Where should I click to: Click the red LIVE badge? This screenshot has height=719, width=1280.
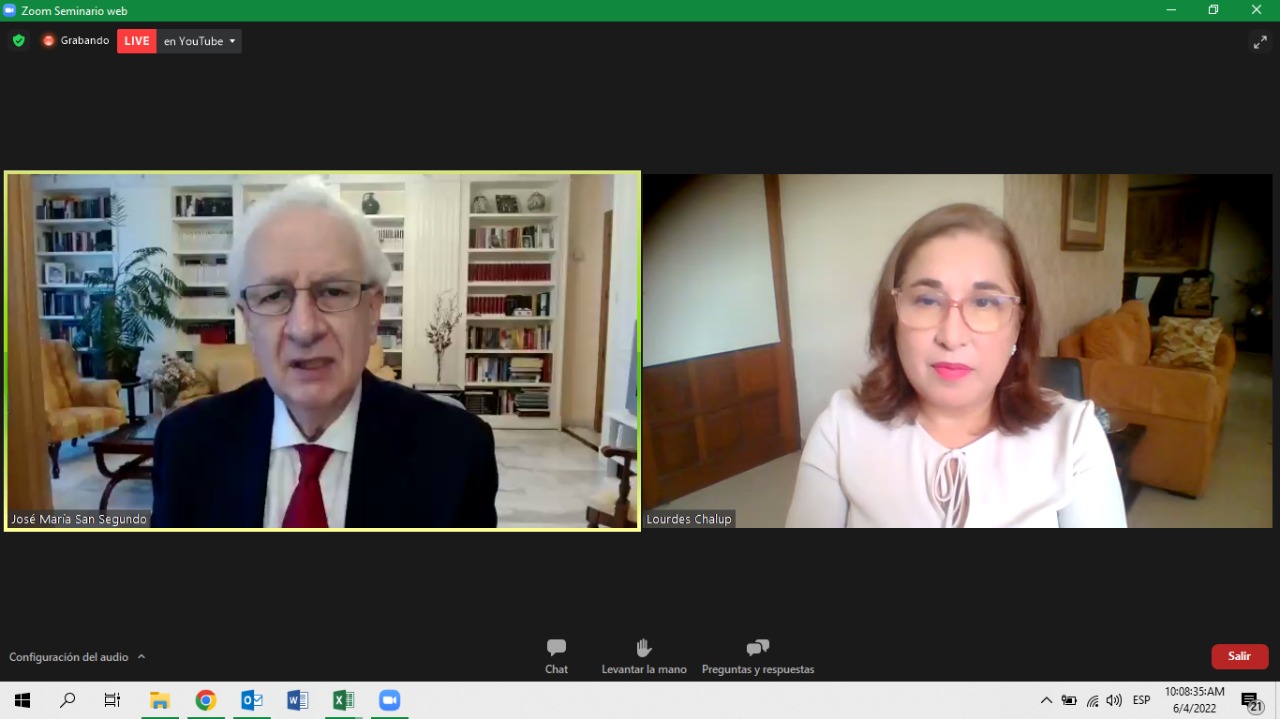[137, 41]
